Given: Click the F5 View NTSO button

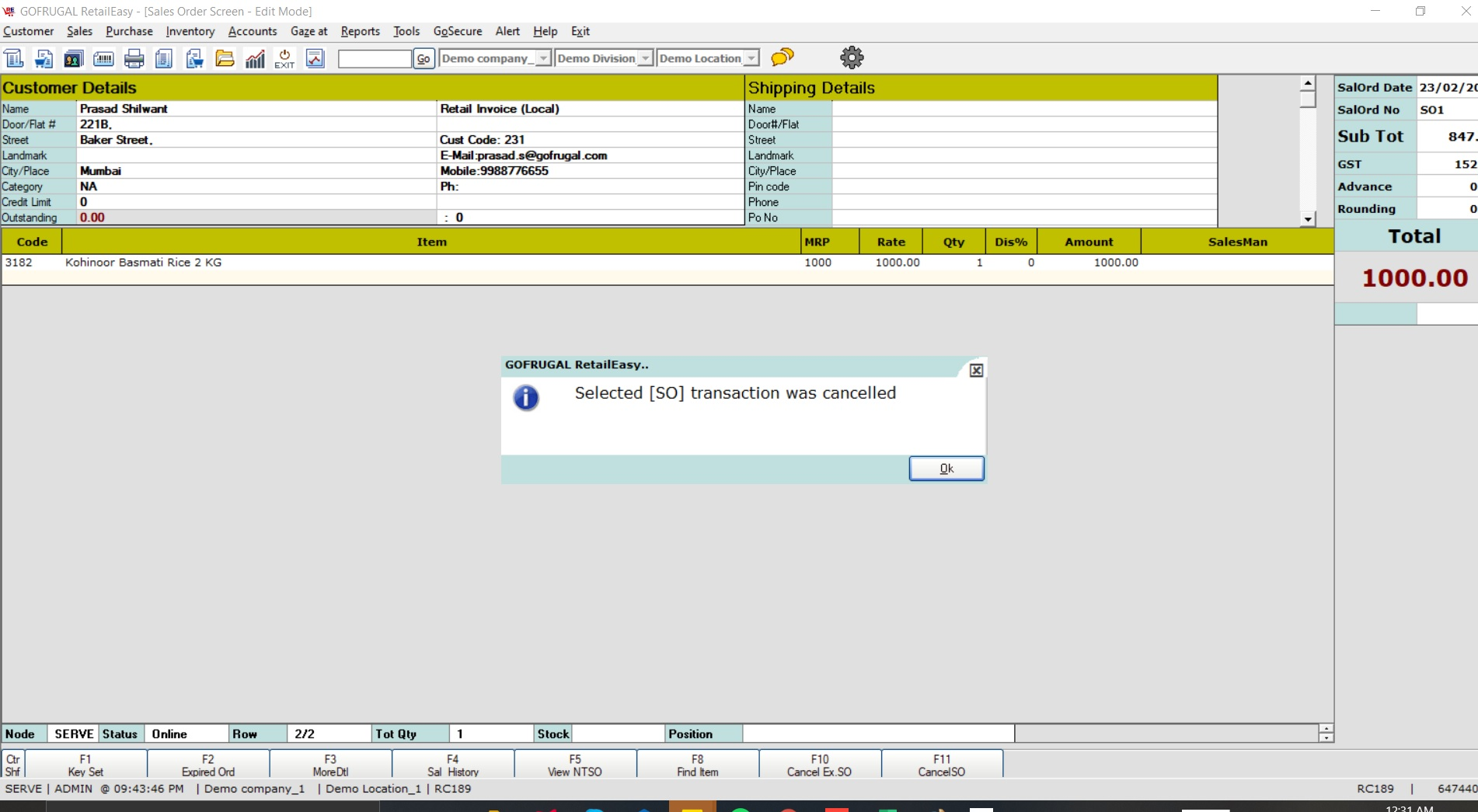Looking at the screenshot, I should coord(575,765).
